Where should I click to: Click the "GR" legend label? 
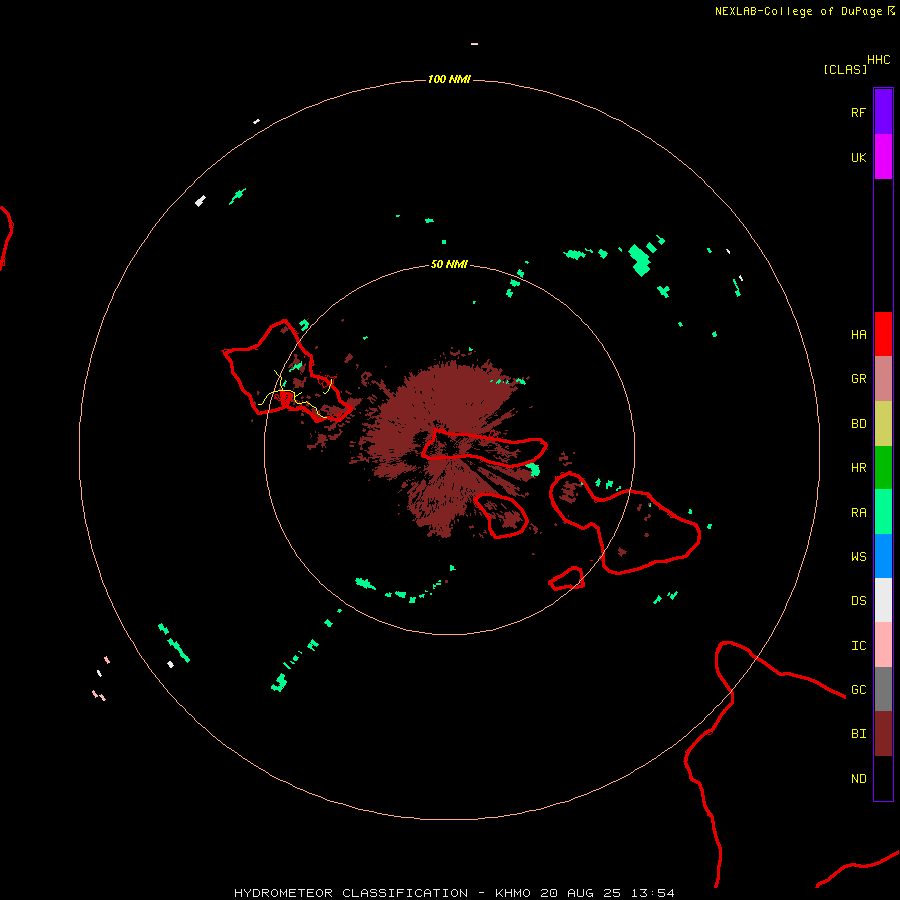pyautogui.click(x=858, y=379)
